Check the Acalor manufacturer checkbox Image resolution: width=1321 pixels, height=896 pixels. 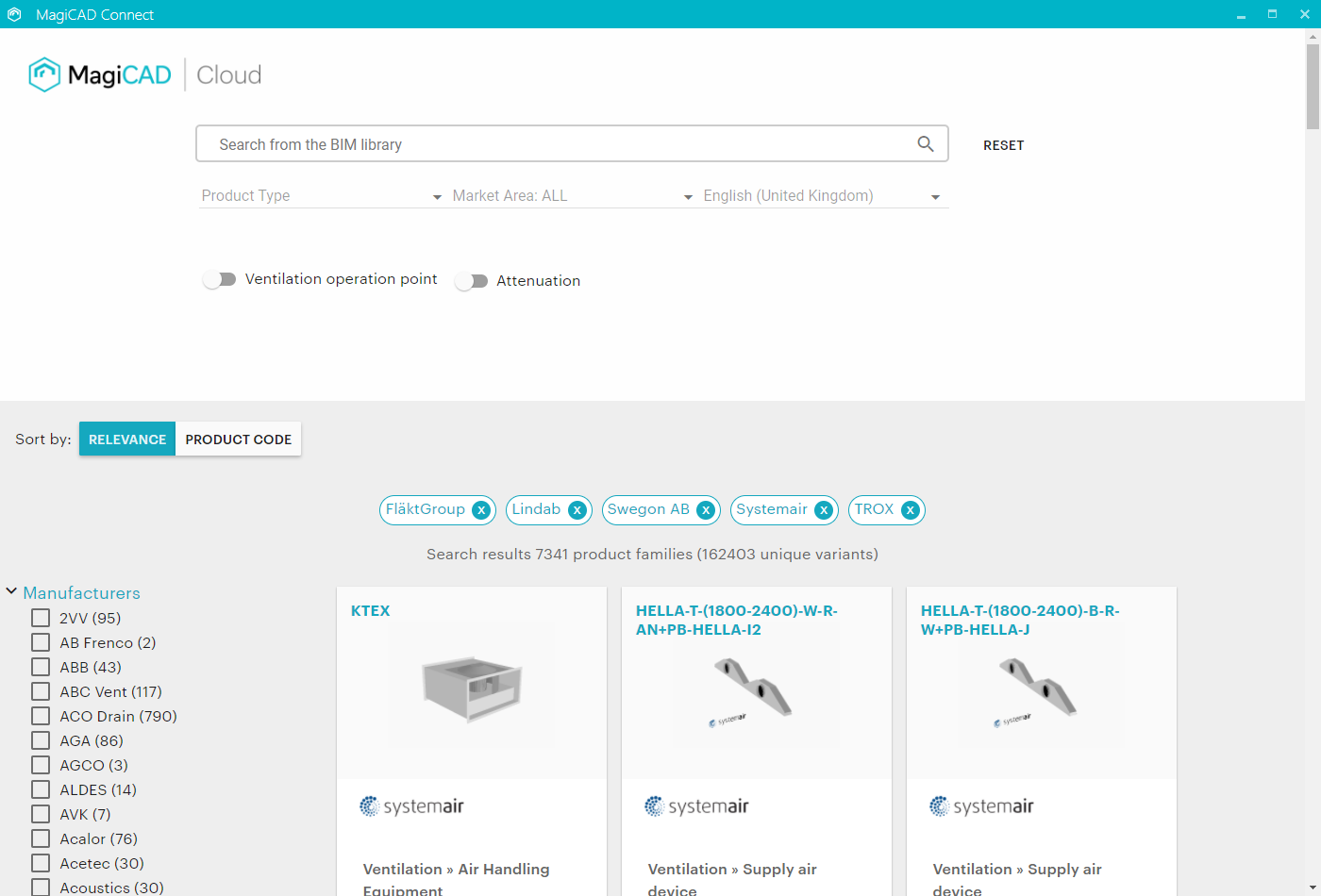41,838
